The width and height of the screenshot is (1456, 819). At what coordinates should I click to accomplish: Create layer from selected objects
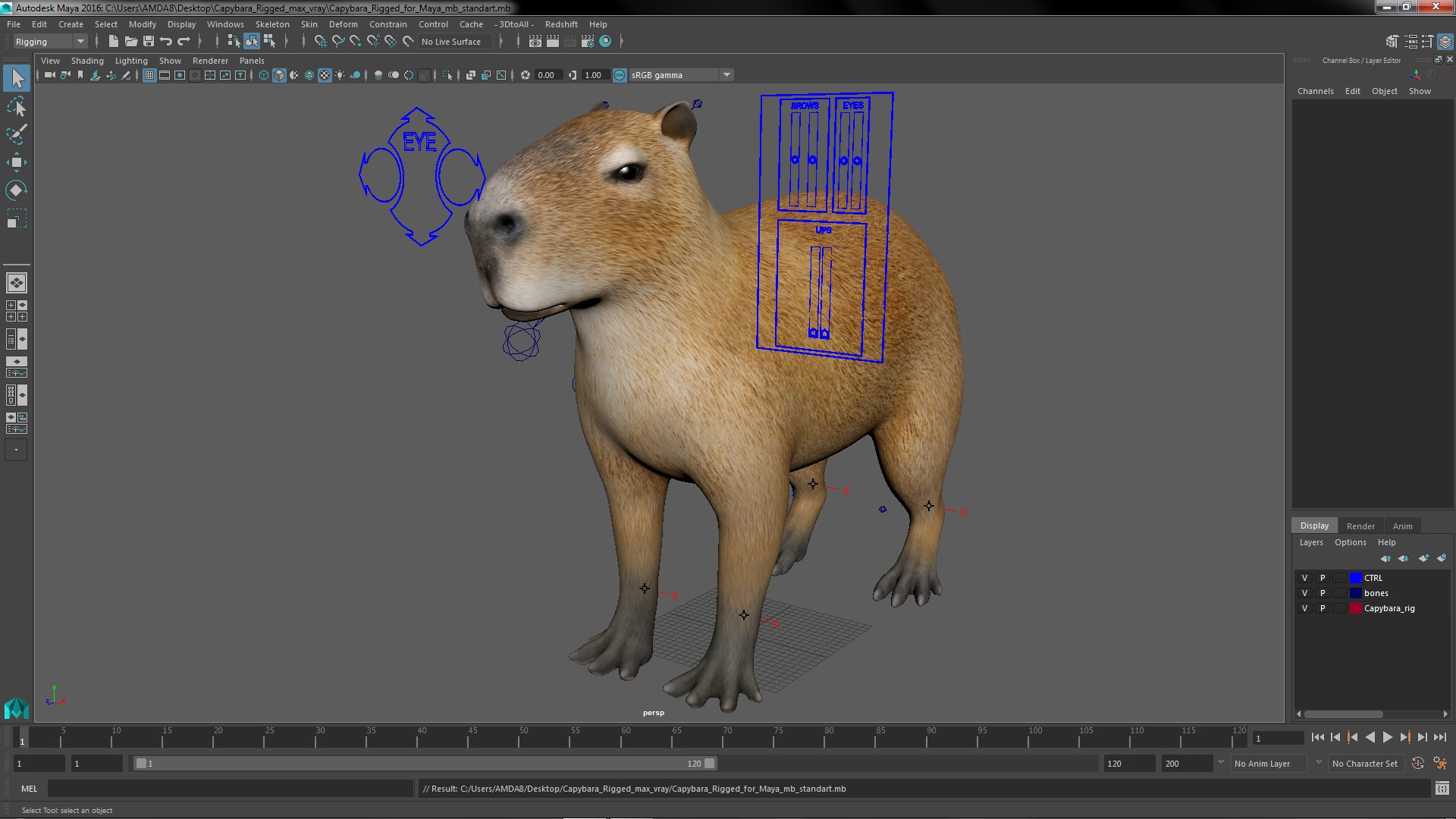click(x=1442, y=558)
